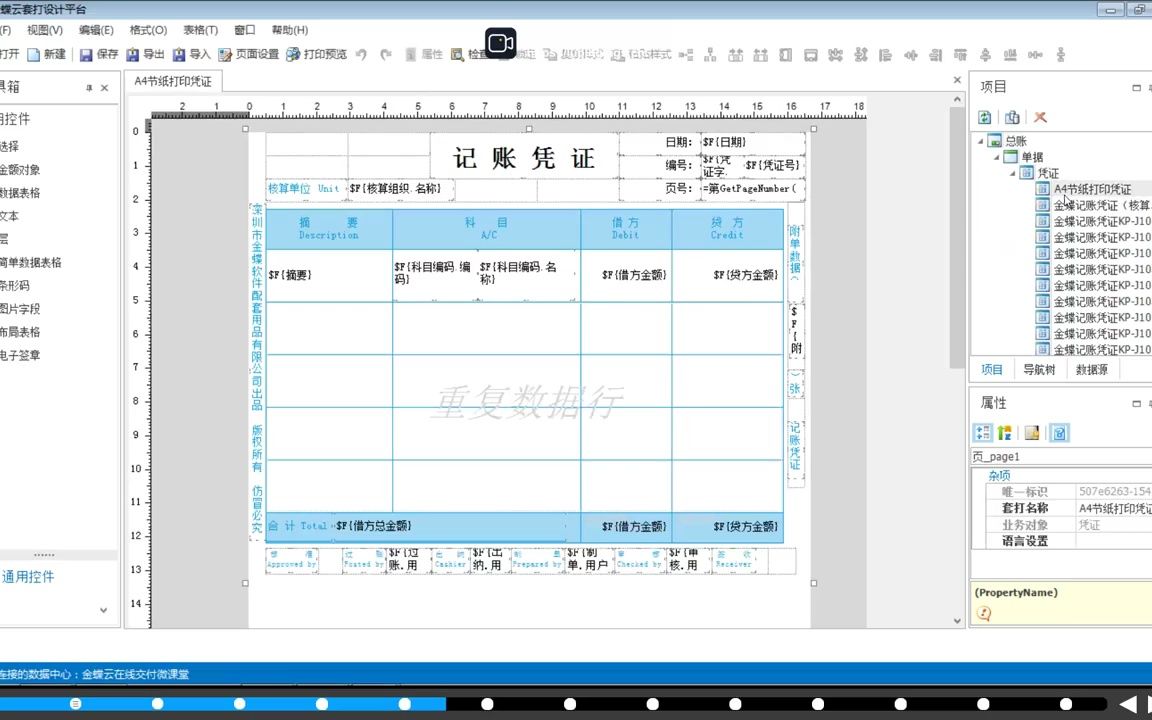
Task: Open the 格式(O) menu
Action: coord(146,30)
